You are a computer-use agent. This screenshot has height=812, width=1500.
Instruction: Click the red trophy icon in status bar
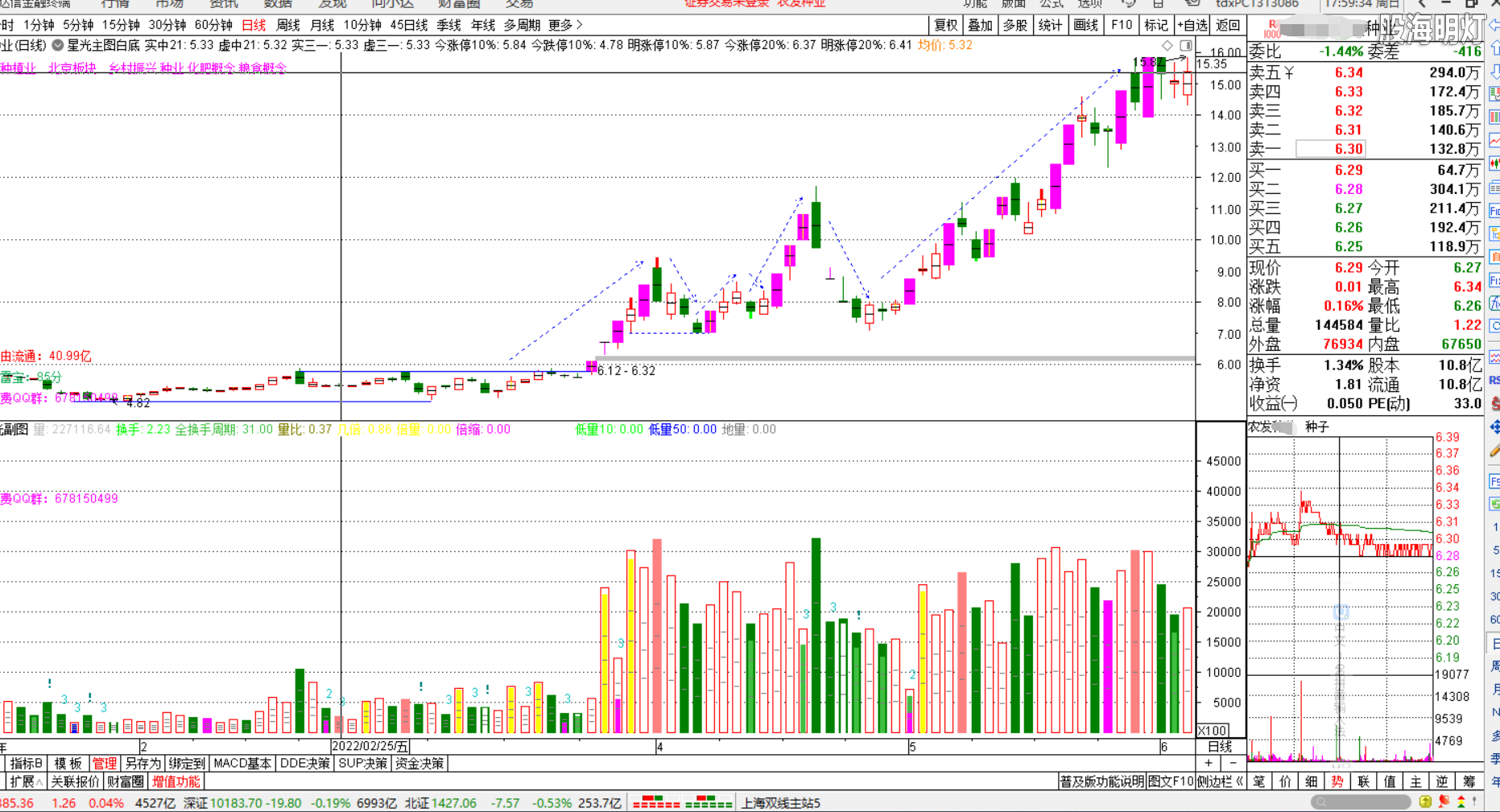[1444, 802]
